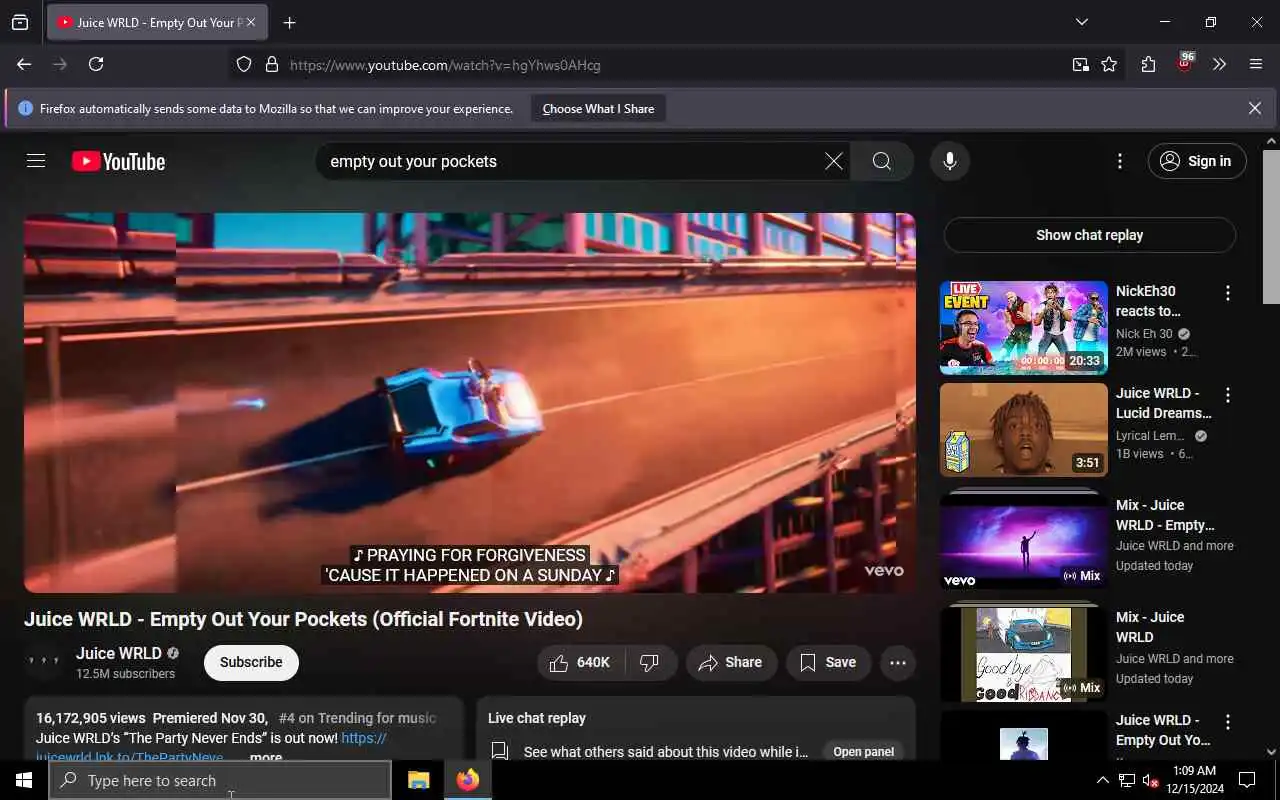Click the 12.5M subscribers text

click(x=125, y=674)
